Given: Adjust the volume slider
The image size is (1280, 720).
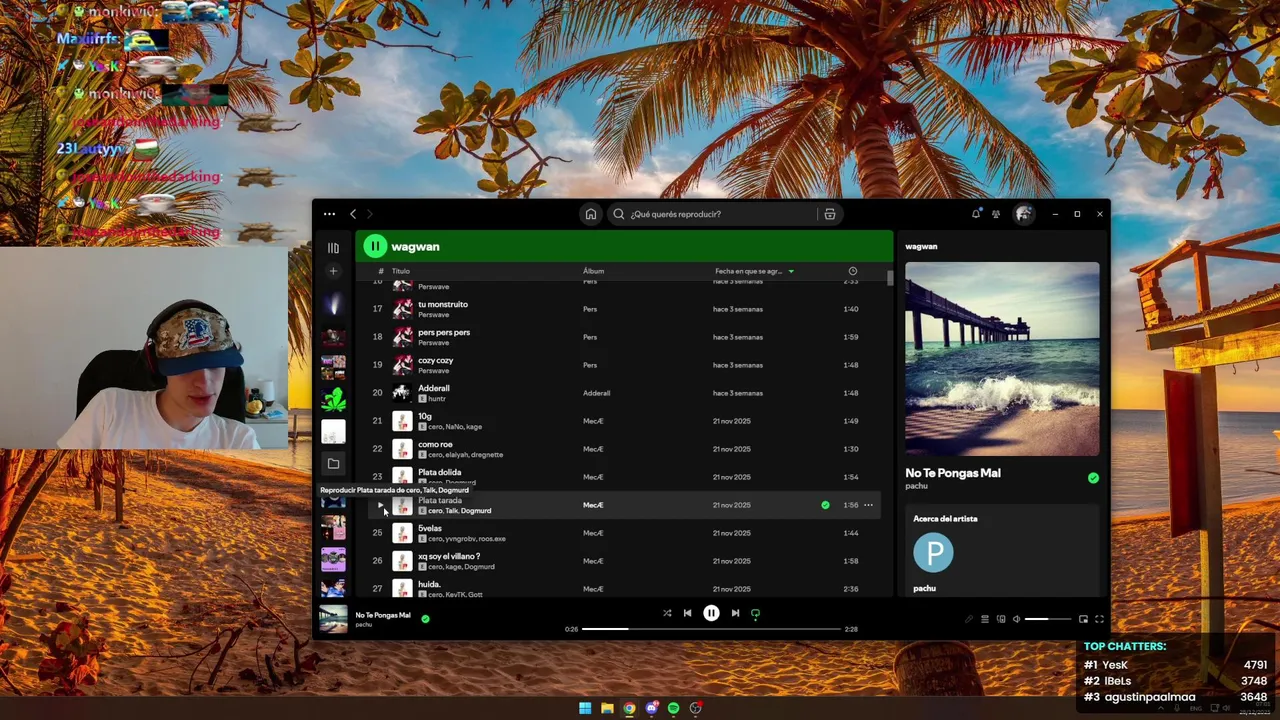Looking at the screenshot, I should tap(1048, 619).
